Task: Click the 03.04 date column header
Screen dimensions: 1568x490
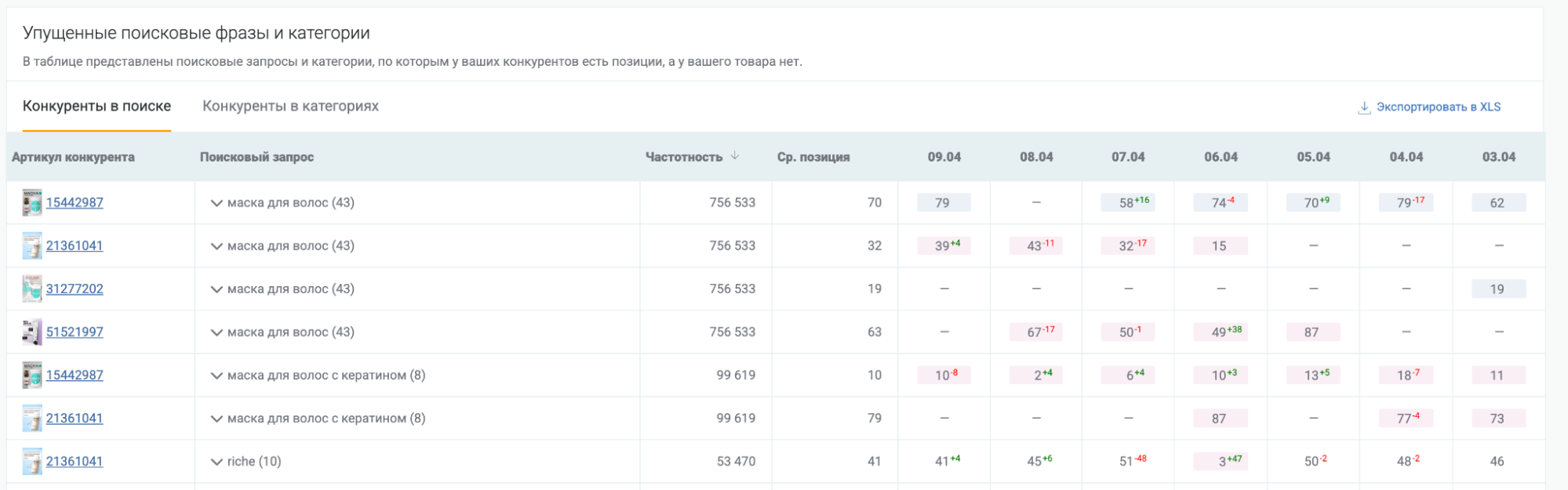Action: point(1498,157)
